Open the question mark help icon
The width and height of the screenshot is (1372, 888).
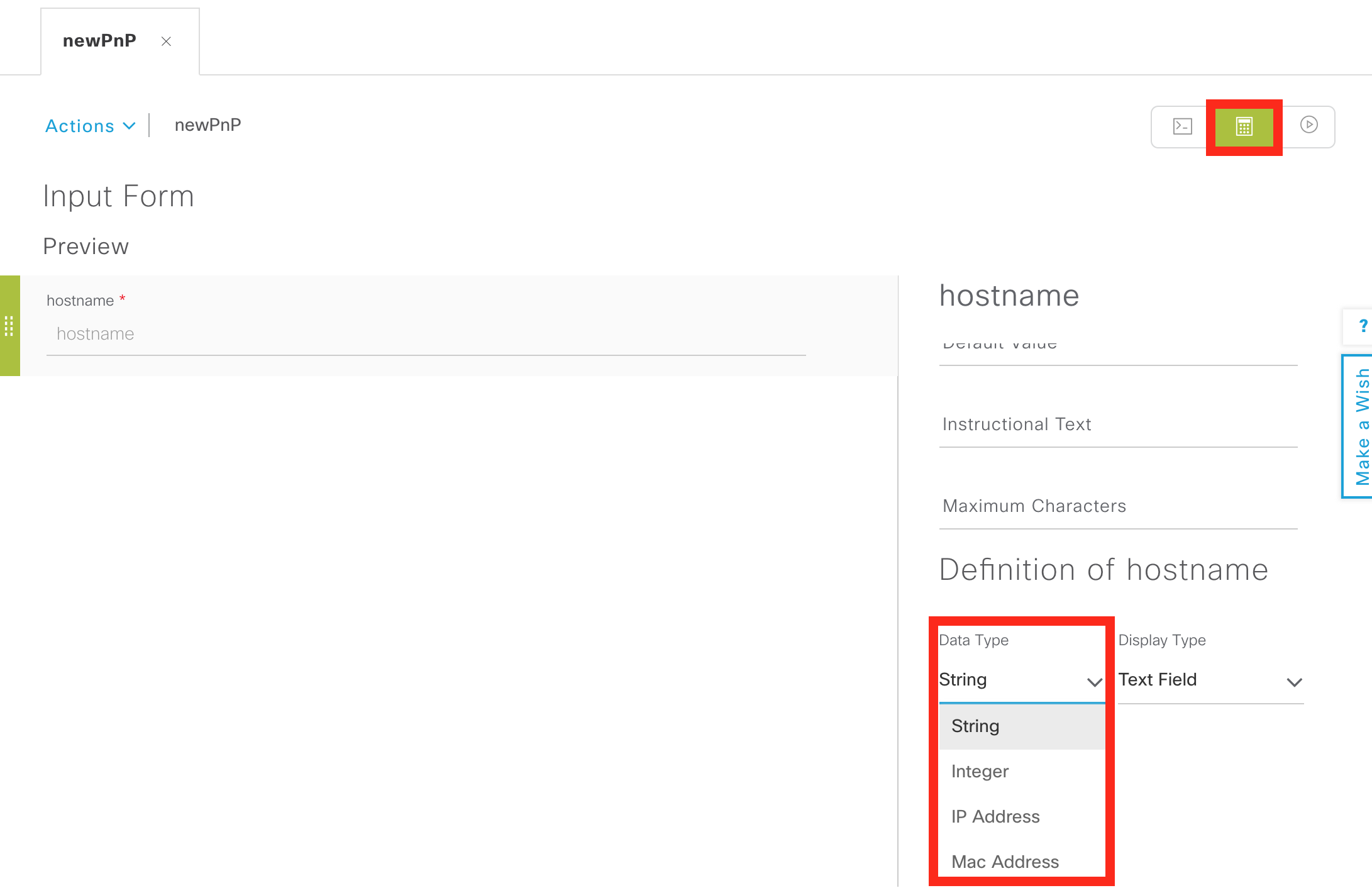(1362, 326)
